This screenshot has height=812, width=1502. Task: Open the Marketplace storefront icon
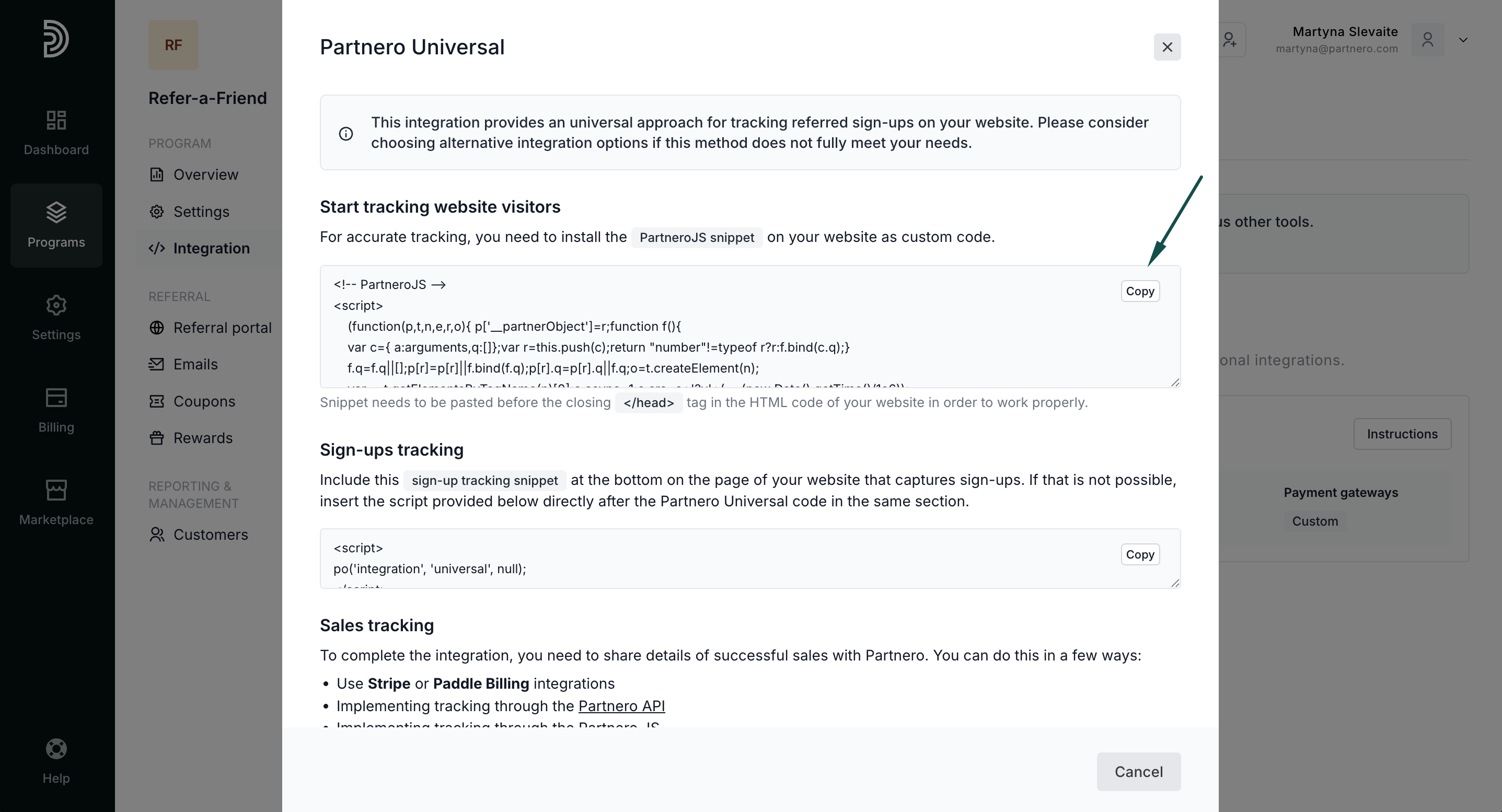(x=56, y=490)
